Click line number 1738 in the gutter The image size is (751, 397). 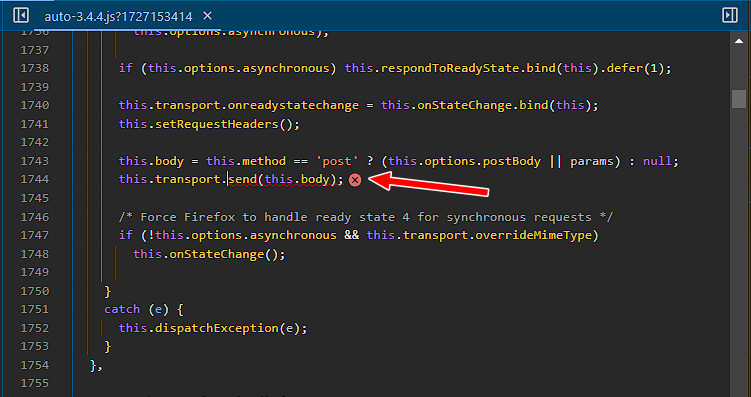pyautogui.click(x=34, y=68)
